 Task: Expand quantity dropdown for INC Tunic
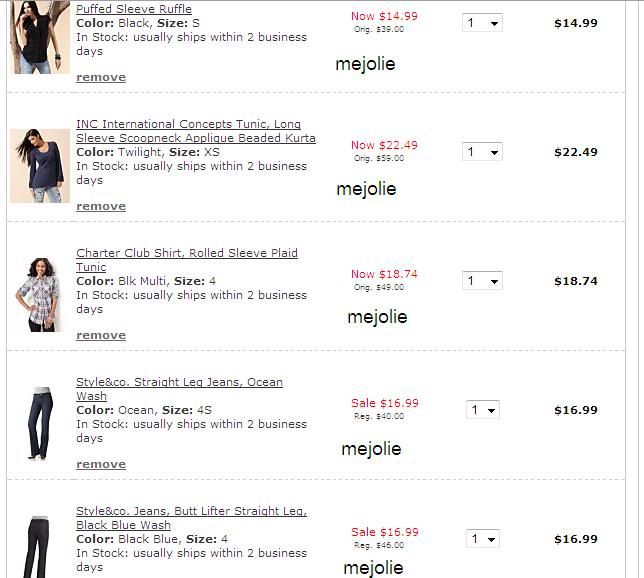(x=482, y=152)
